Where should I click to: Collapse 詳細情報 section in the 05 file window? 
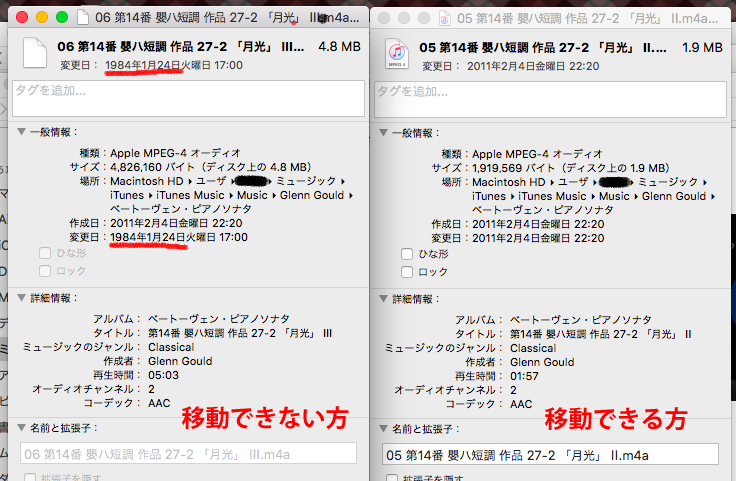[x=383, y=298]
